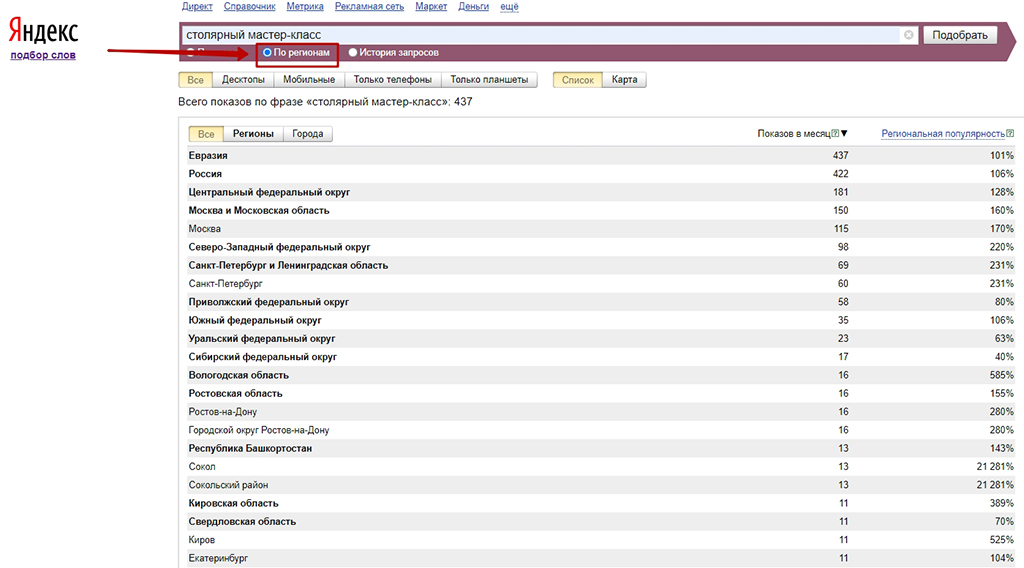Click the Свердловская область row

(x=601, y=521)
